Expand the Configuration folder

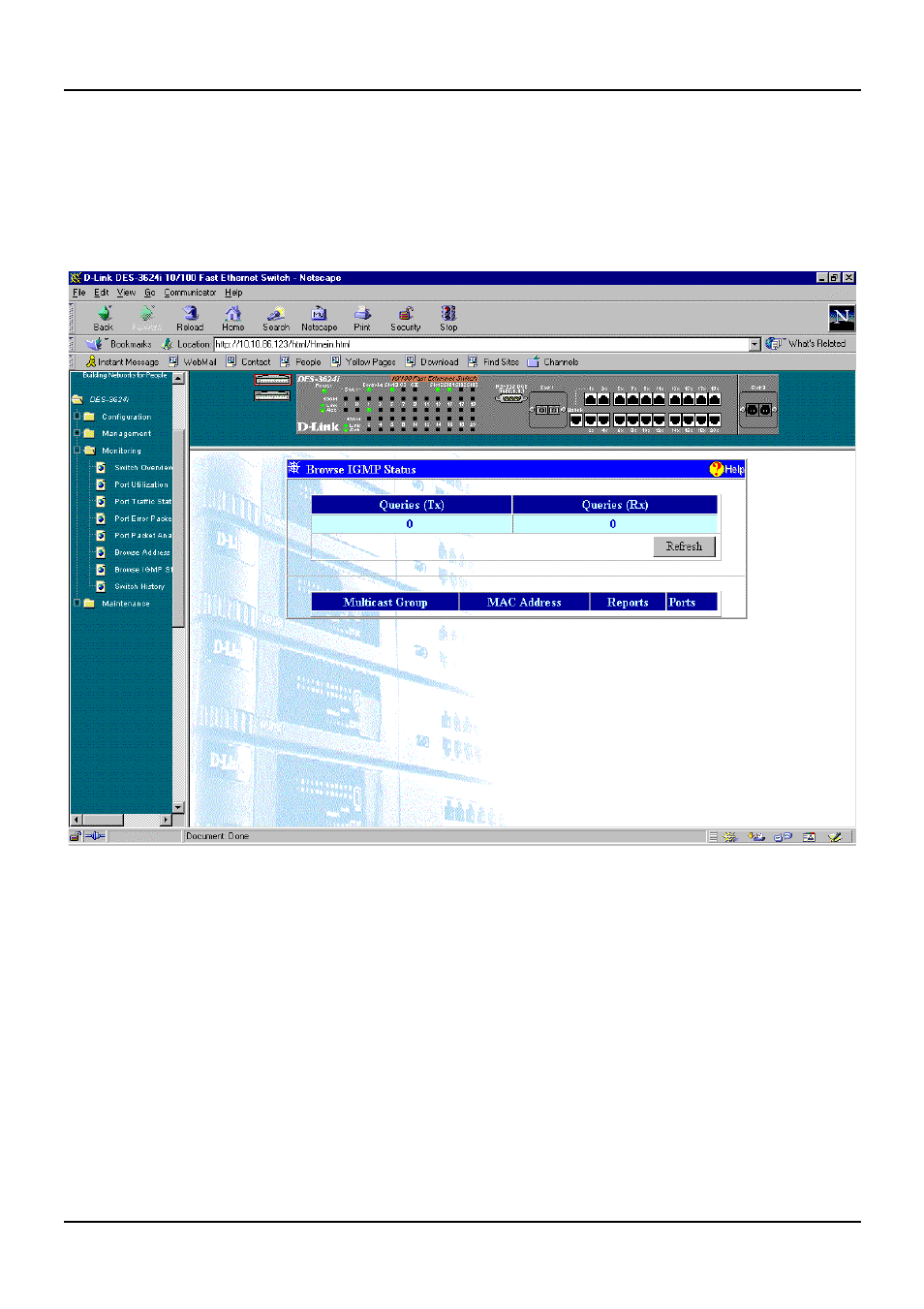[x=77, y=417]
